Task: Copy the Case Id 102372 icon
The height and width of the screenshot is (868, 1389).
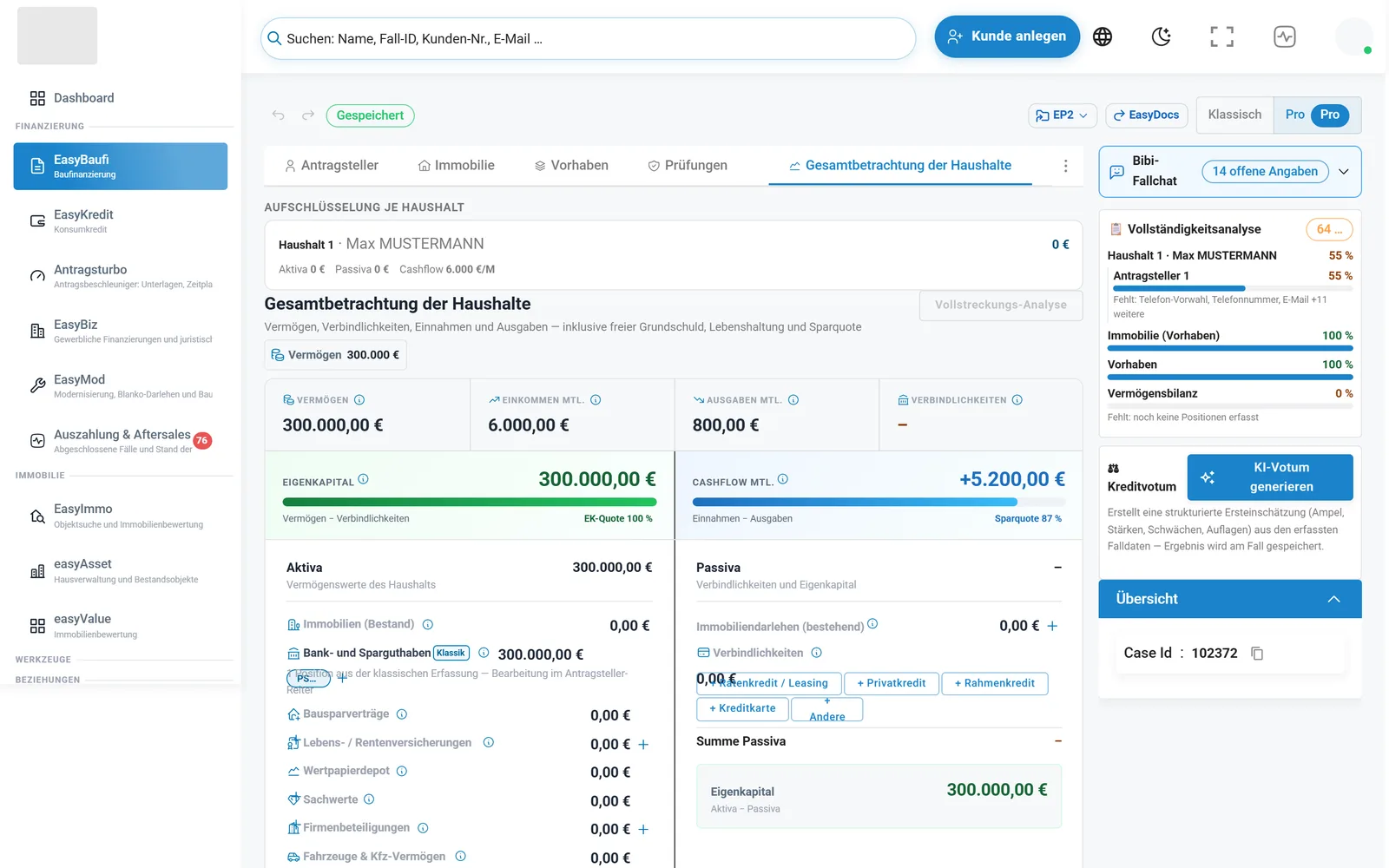Action: 1257,654
